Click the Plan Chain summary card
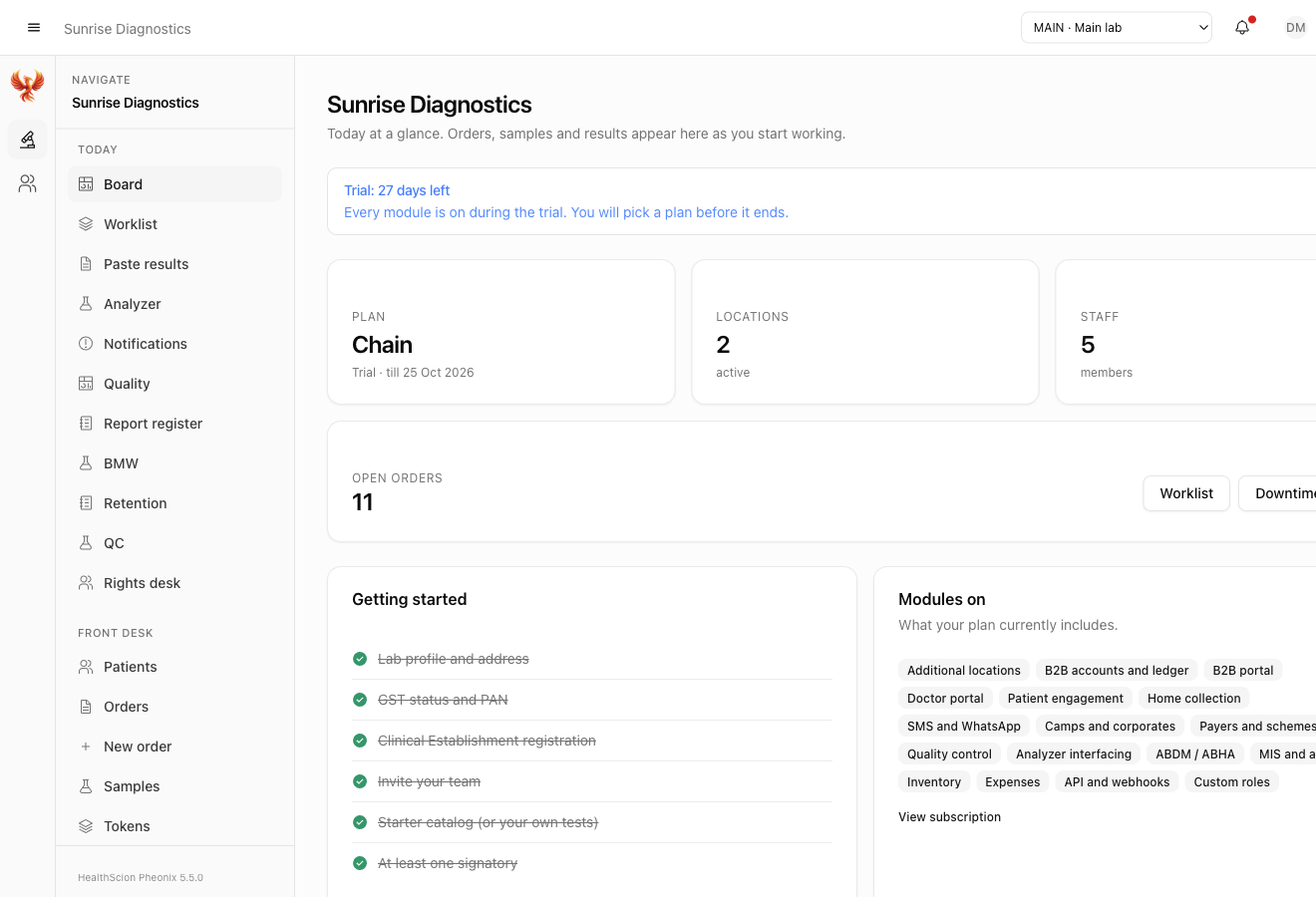The image size is (1316, 897). [501, 332]
